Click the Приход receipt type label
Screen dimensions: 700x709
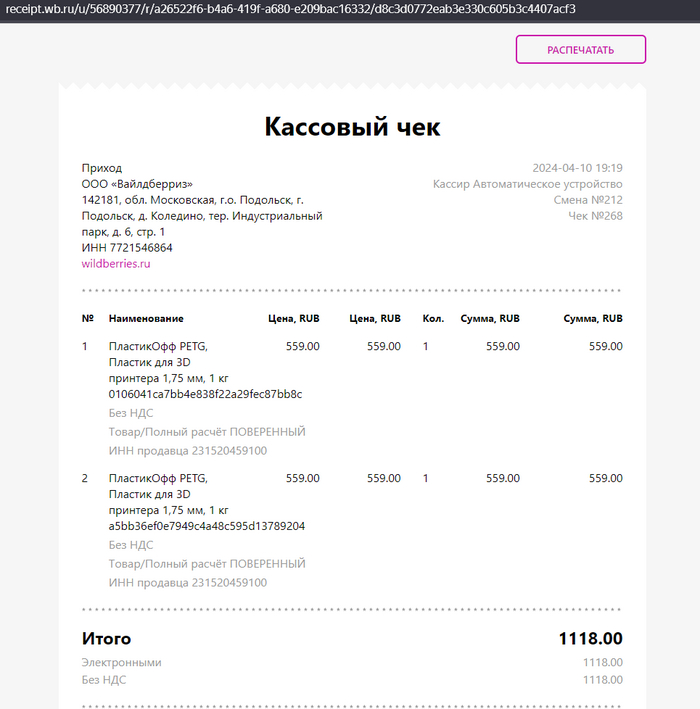(x=102, y=168)
